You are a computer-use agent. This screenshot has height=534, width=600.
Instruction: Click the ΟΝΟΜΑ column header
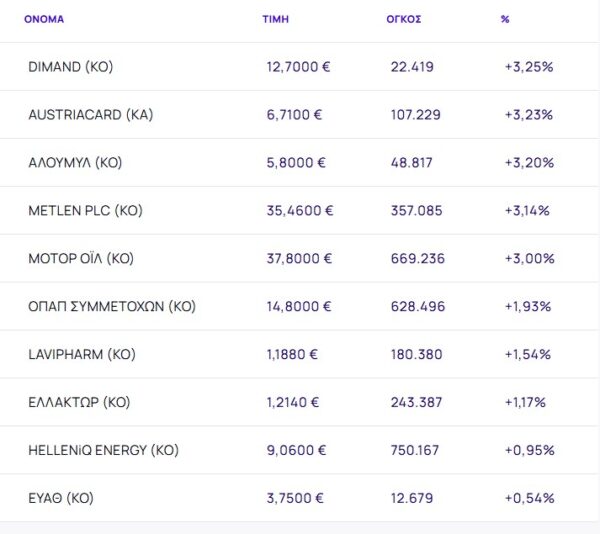click(44, 19)
